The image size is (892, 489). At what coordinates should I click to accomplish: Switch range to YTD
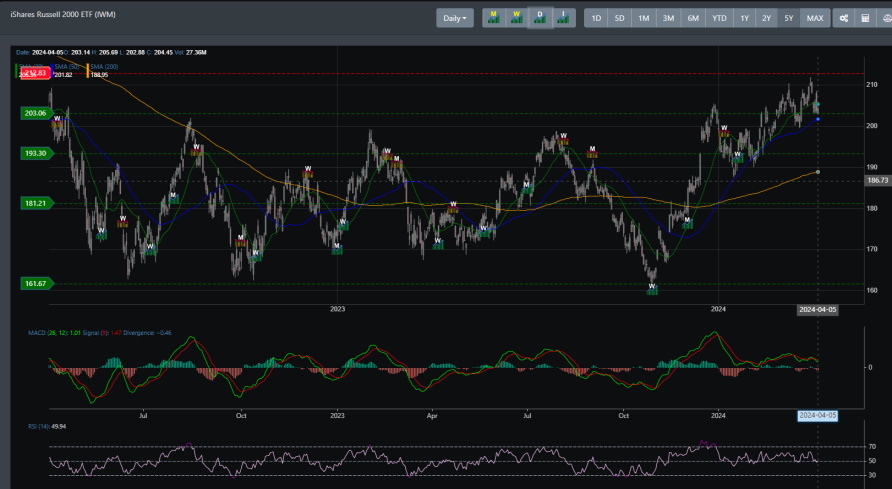coord(720,18)
